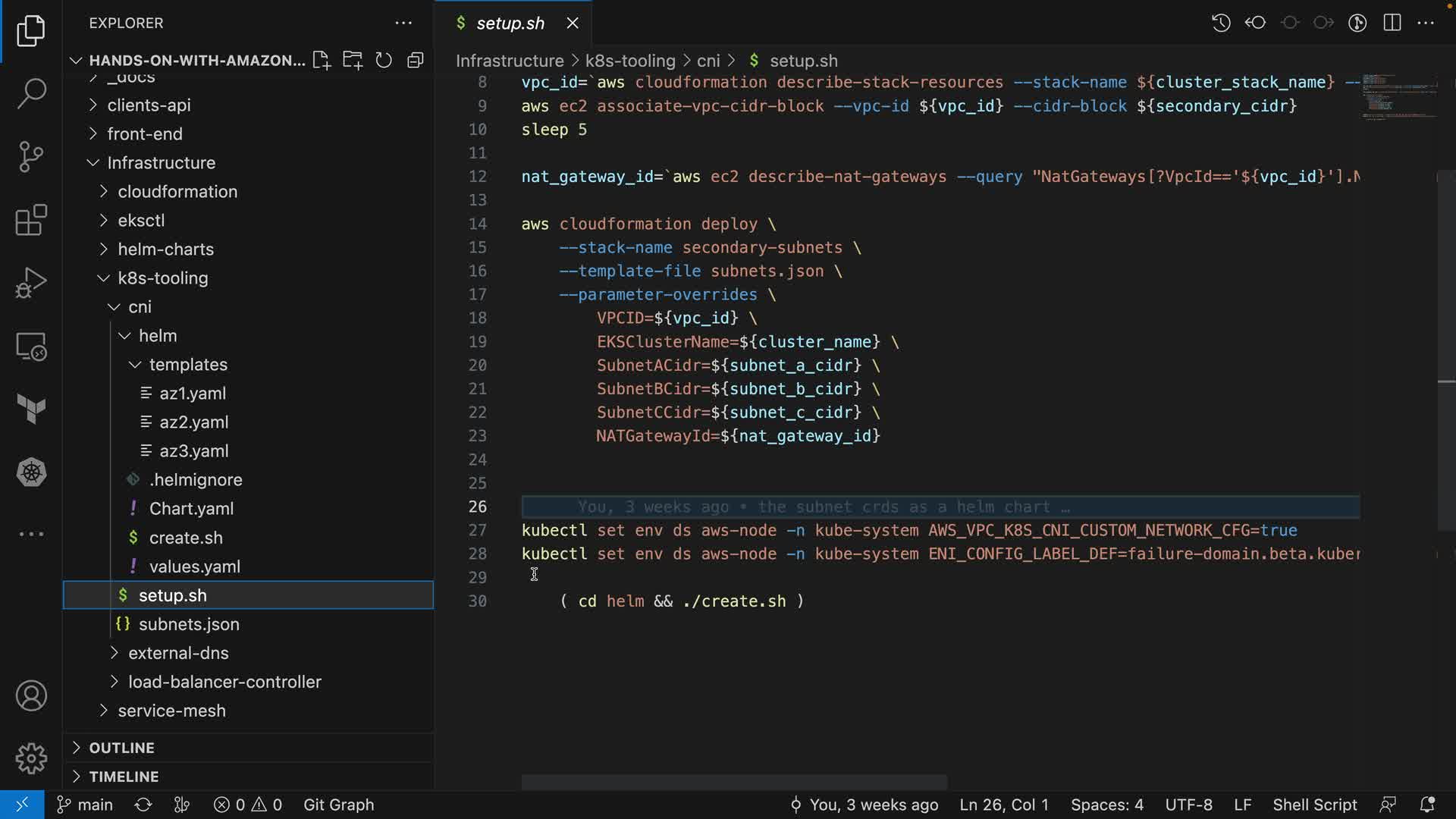Click the horizontal editor scrollbar
The image size is (1456, 819).
click(x=733, y=782)
